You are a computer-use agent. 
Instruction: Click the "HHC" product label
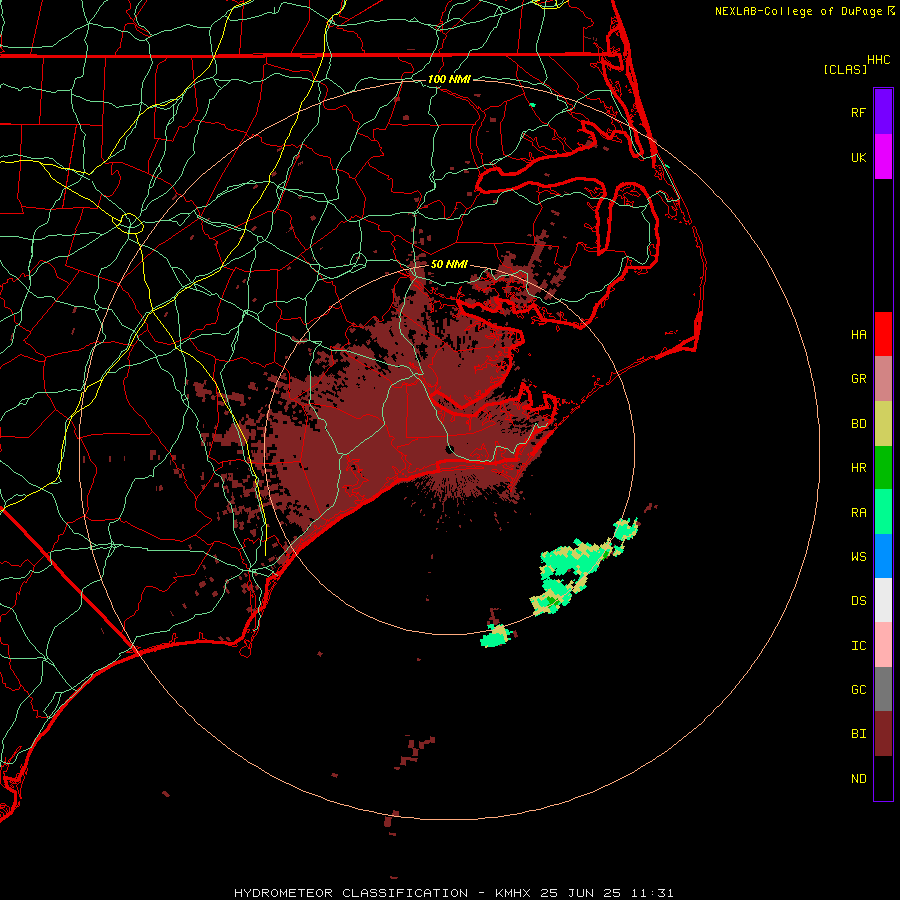tap(879, 60)
